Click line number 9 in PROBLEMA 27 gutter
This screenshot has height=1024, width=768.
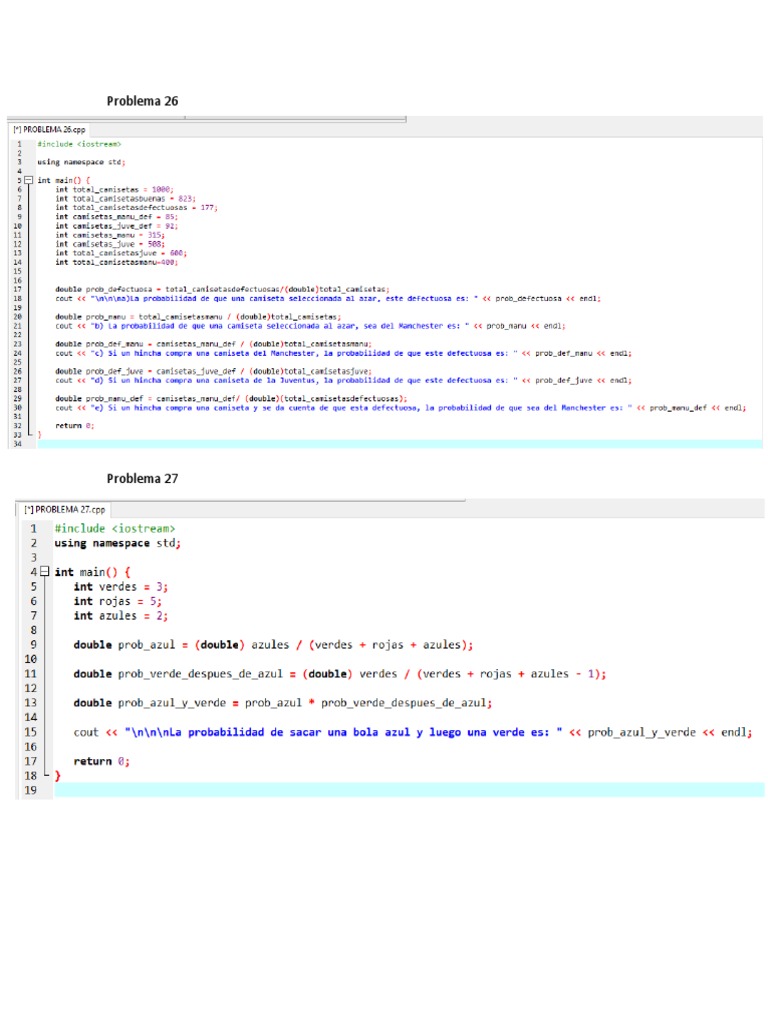[x=32, y=645]
